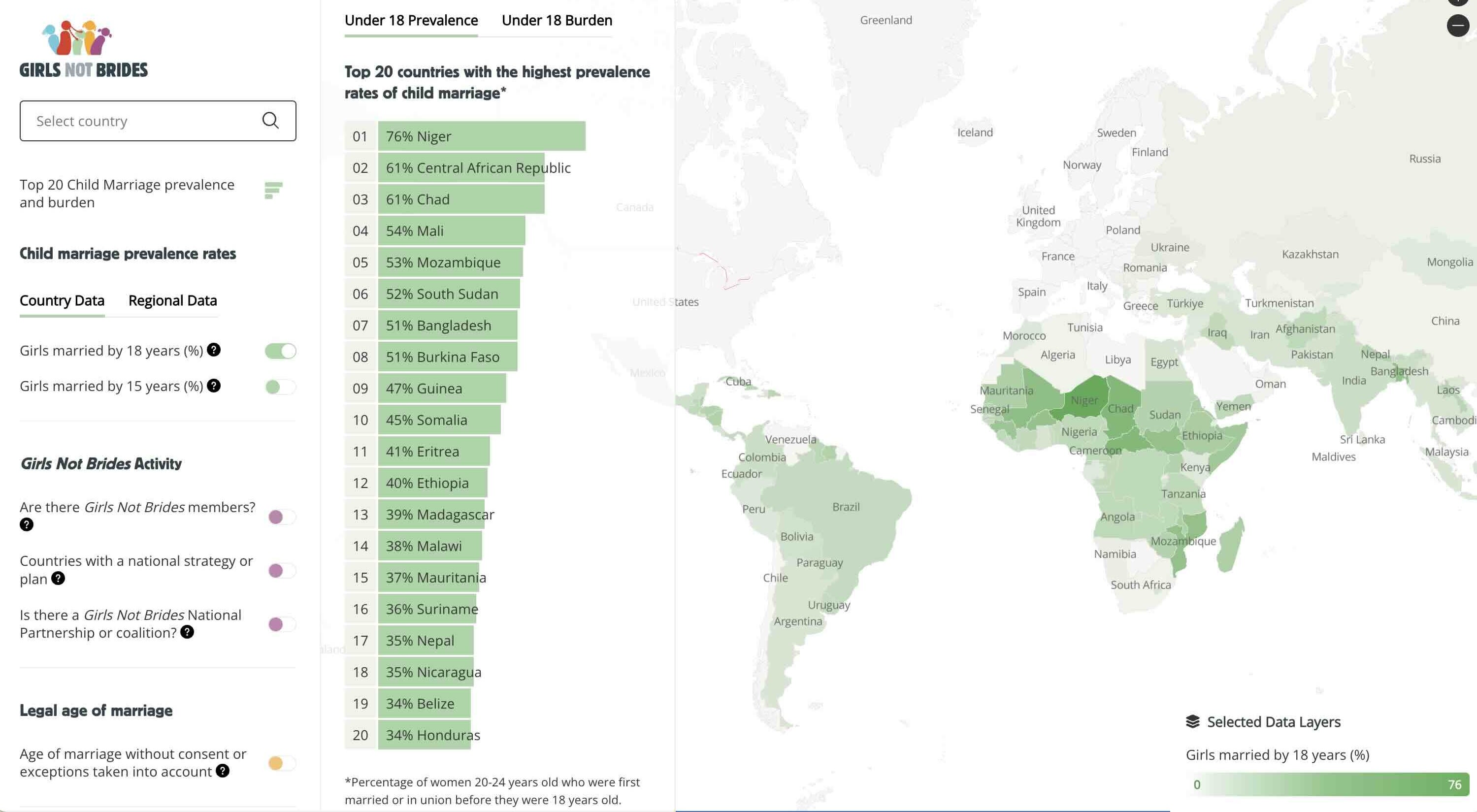Screen dimensions: 1477x812
Task: Click the 54% Mali bar
Action: (x=451, y=230)
